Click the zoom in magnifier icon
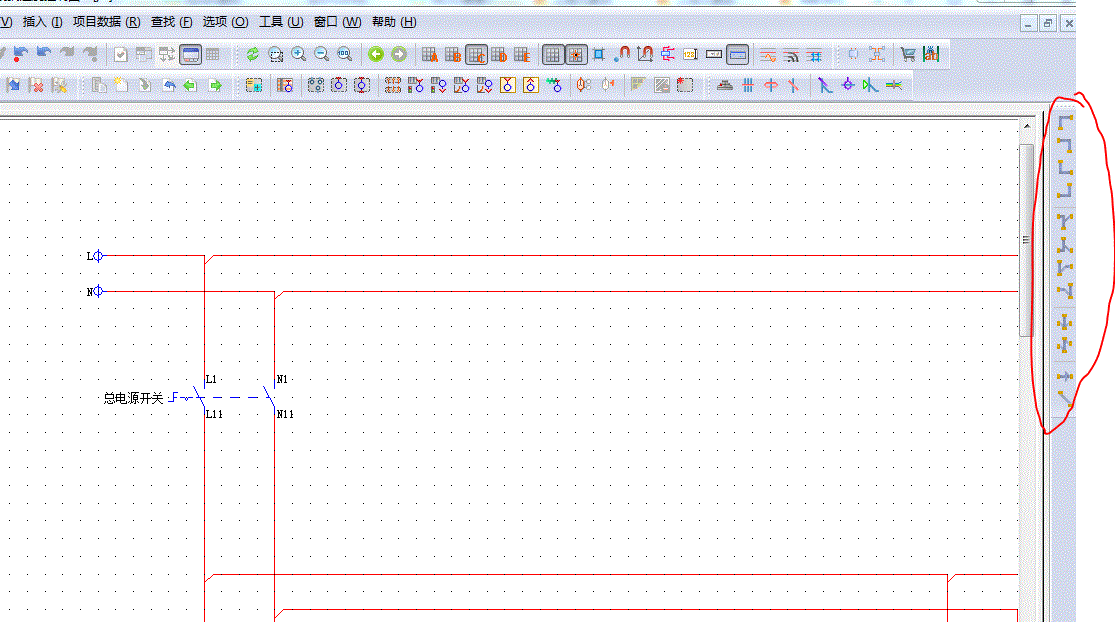The width and height of the screenshot is (1115, 622). pos(298,55)
